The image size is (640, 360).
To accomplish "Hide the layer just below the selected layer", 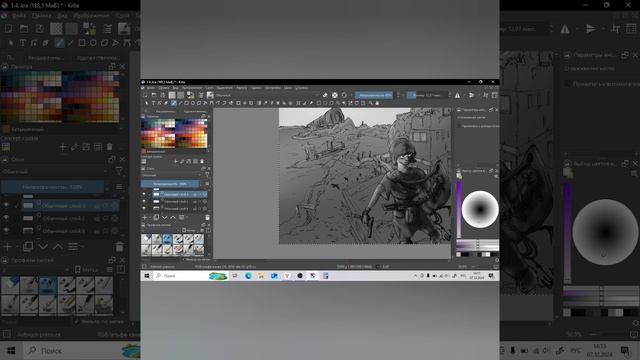I will [144, 201].
